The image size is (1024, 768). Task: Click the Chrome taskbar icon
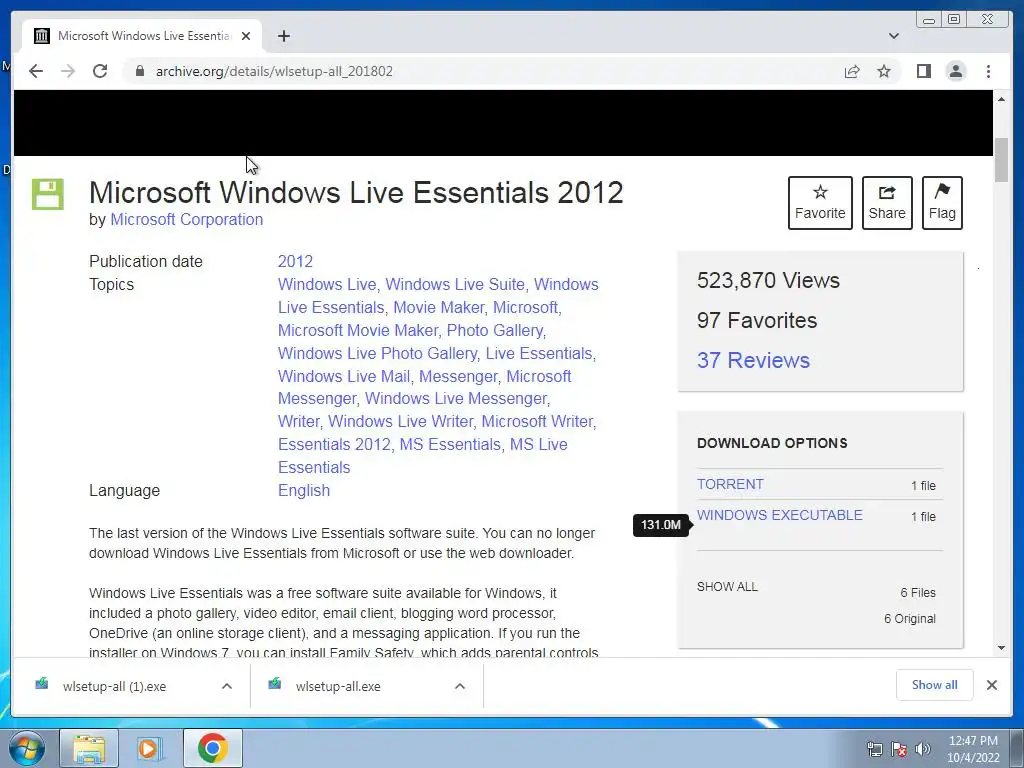point(212,748)
